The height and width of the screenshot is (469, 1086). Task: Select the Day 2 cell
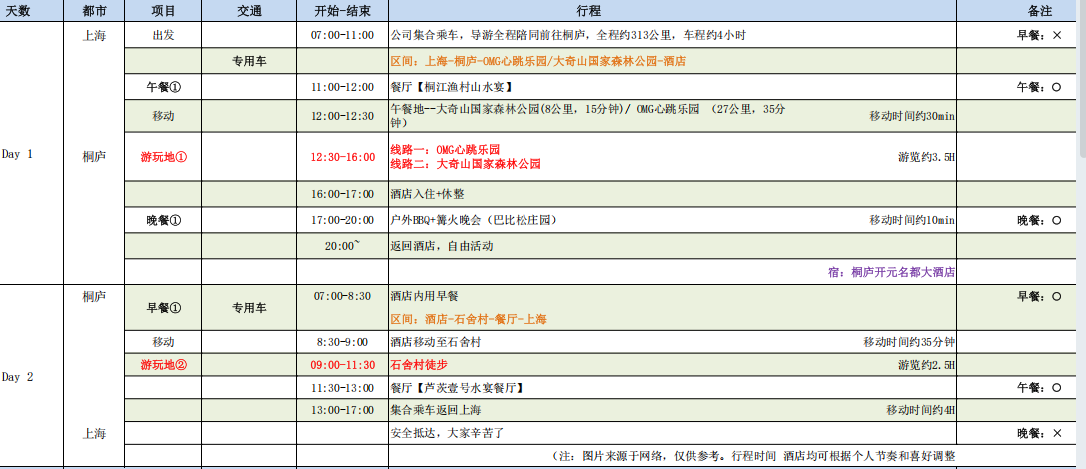tap(18, 377)
